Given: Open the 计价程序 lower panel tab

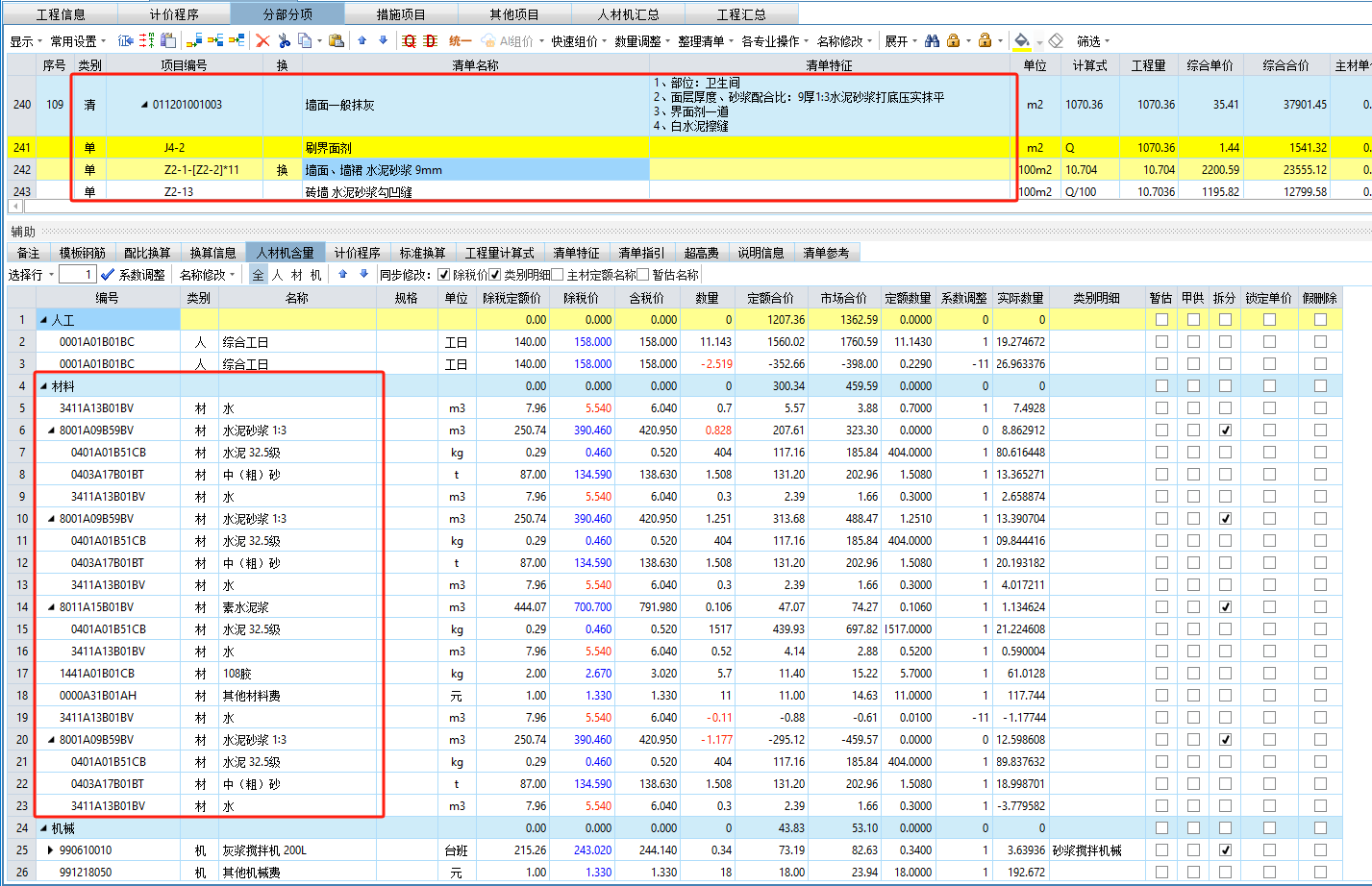Looking at the screenshot, I should [358, 253].
